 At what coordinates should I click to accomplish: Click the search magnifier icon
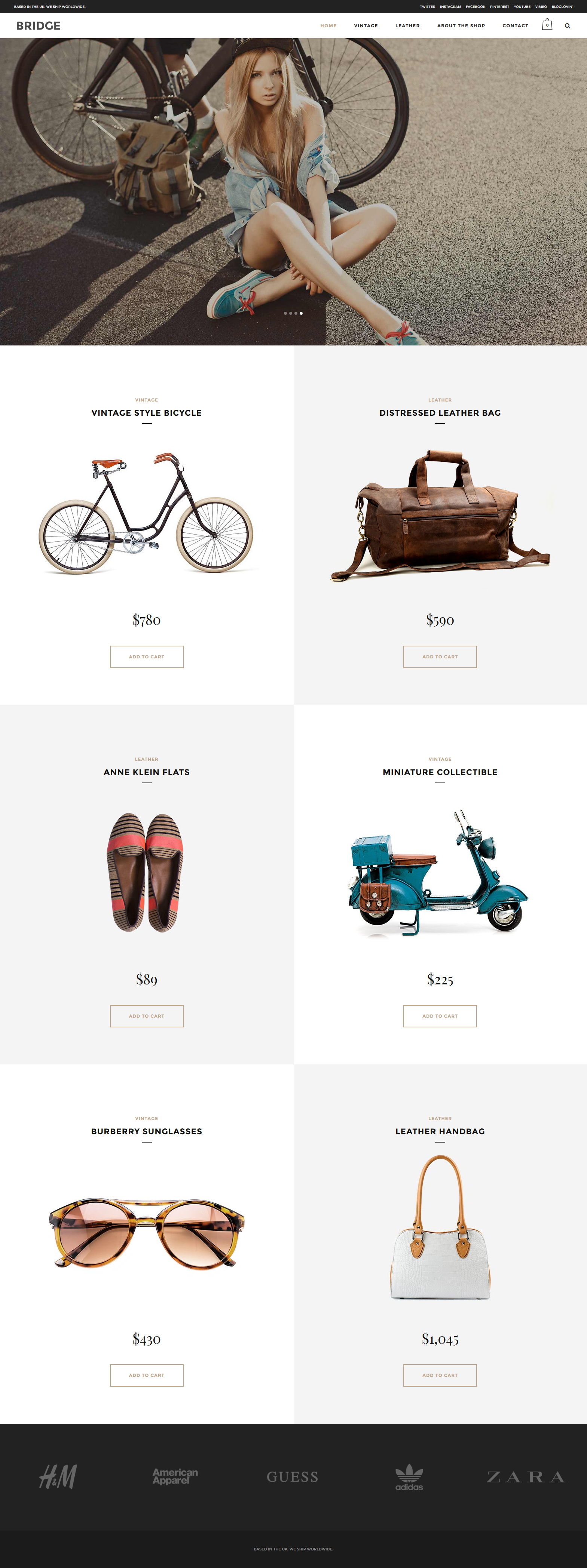tap(568, 26)
